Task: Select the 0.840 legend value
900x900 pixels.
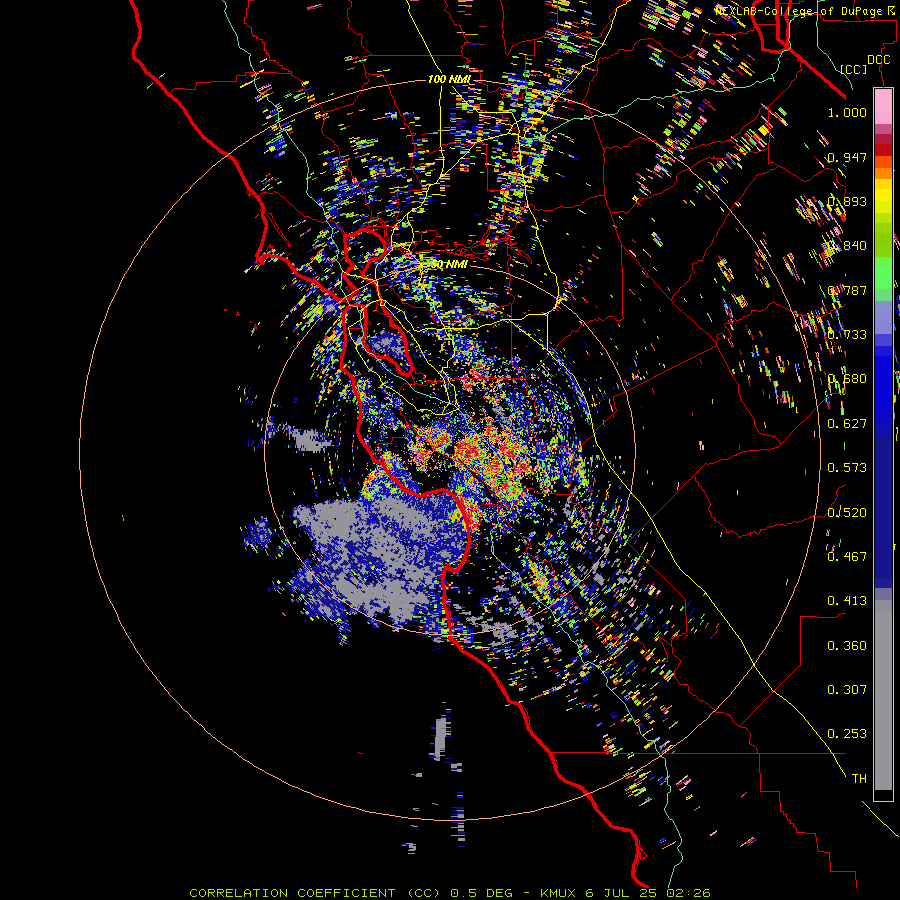Action: click(x=847, y=246)
